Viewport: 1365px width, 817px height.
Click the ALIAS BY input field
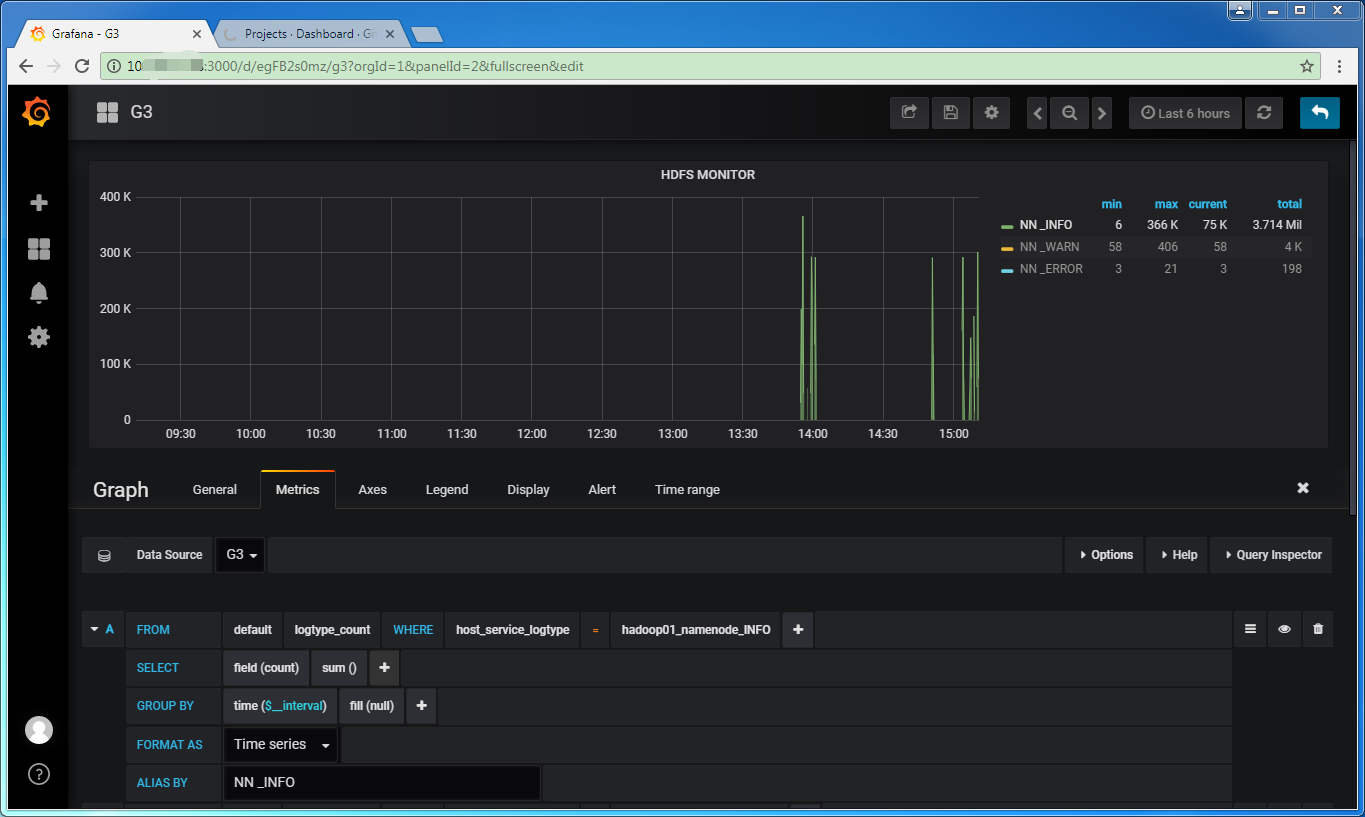[382, 782]
